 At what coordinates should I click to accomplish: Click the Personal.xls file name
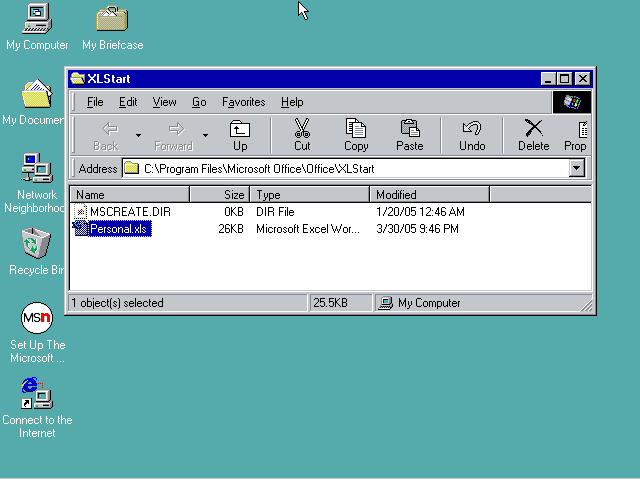120,229
